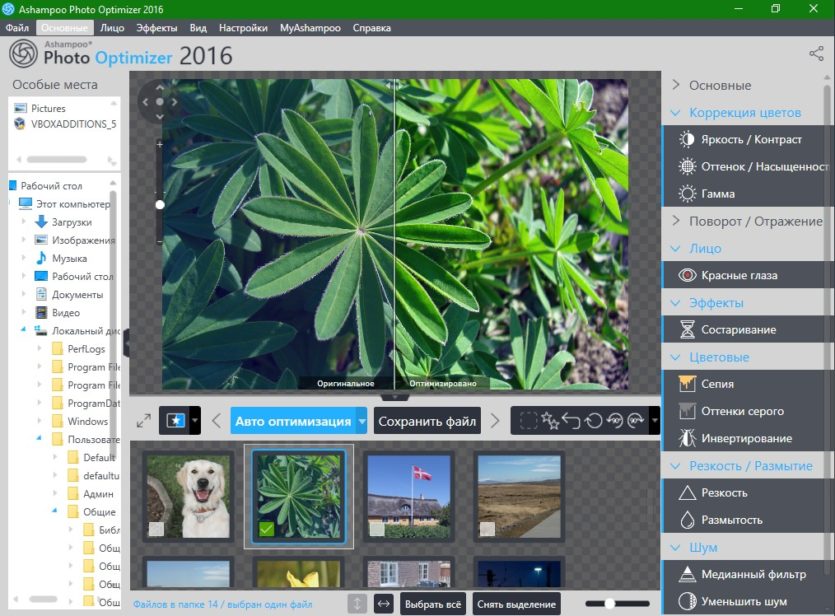Viewport: 835px width, 616px height.
Task: Rotate image 90 degrees right icon
Action: pos(636,421)
